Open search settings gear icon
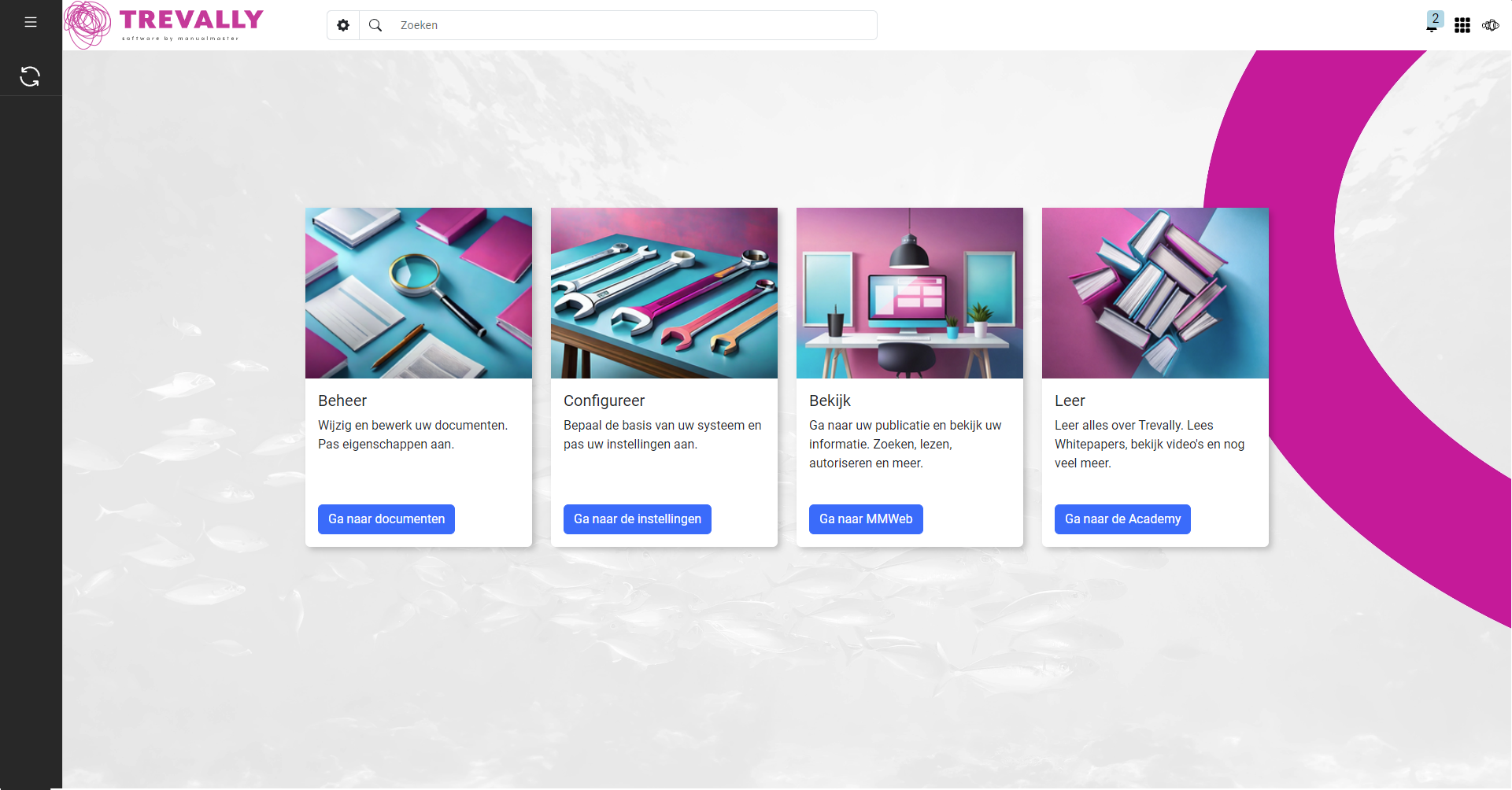 343,25
